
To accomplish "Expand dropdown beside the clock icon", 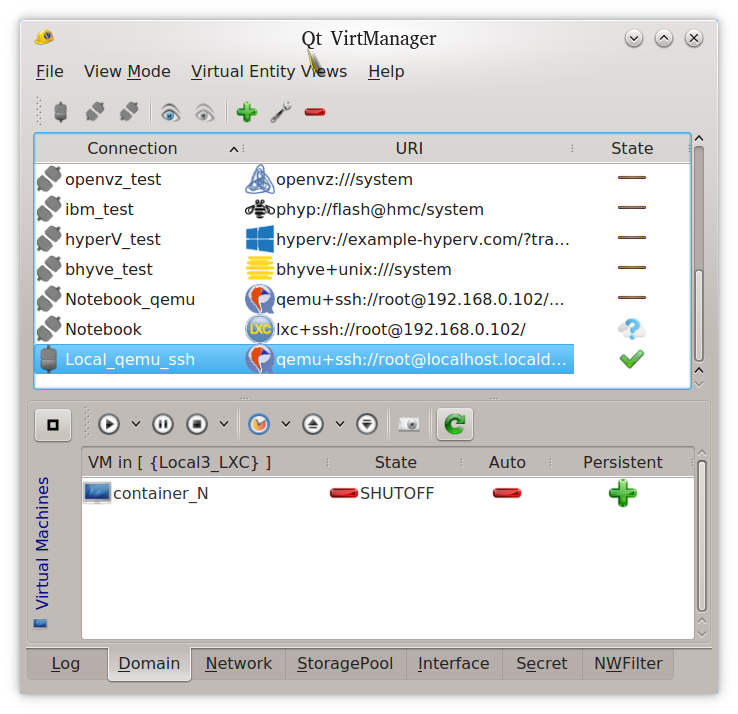I will pos(286,424).
